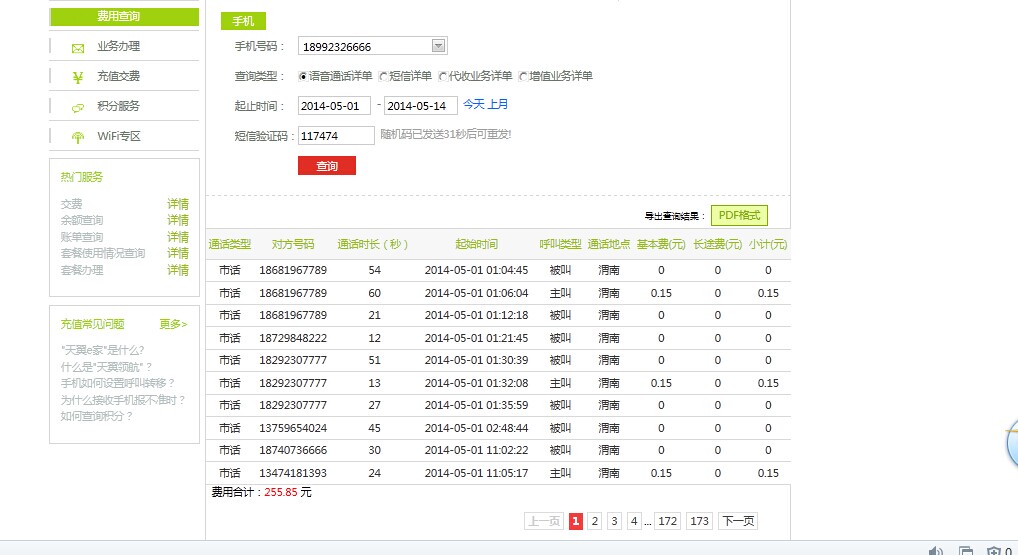Click the WiFi antenna icon in sidebar
The height and width of the screenshot is (555, 1018).
pyautogui.click(x=77, y=137)
